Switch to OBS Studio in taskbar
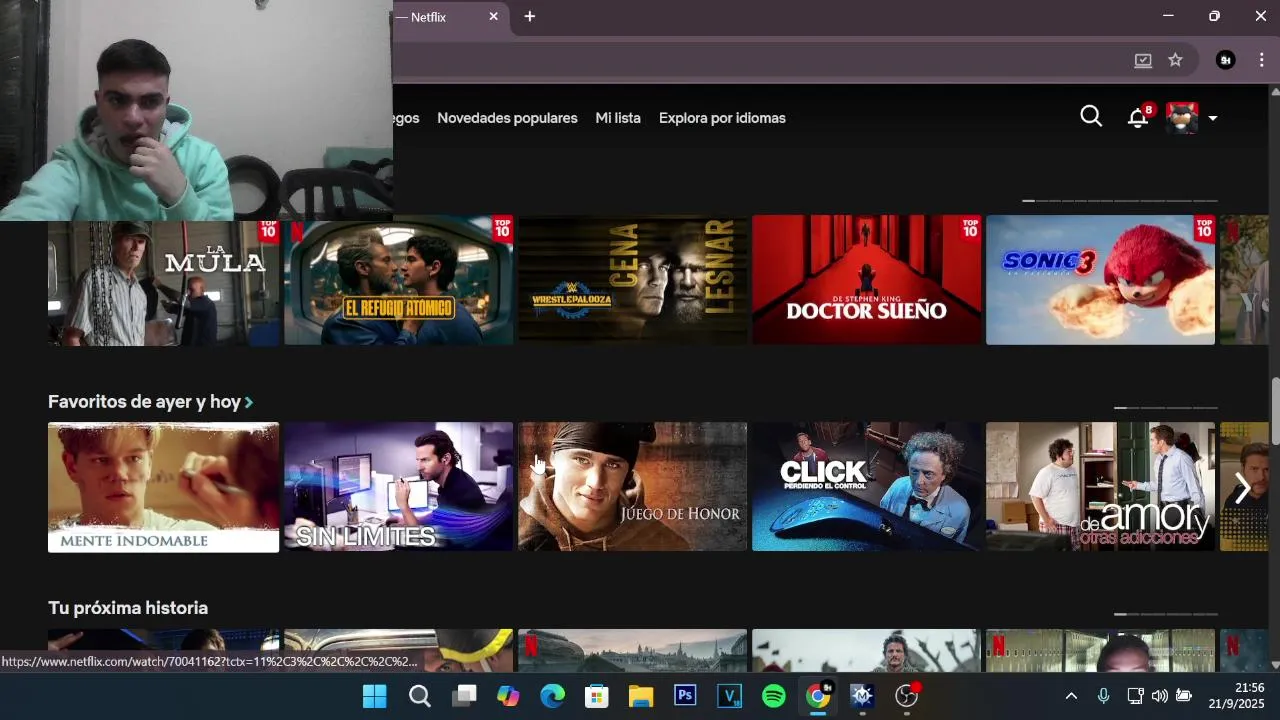The image size is (1280, 720). (907, 696)
